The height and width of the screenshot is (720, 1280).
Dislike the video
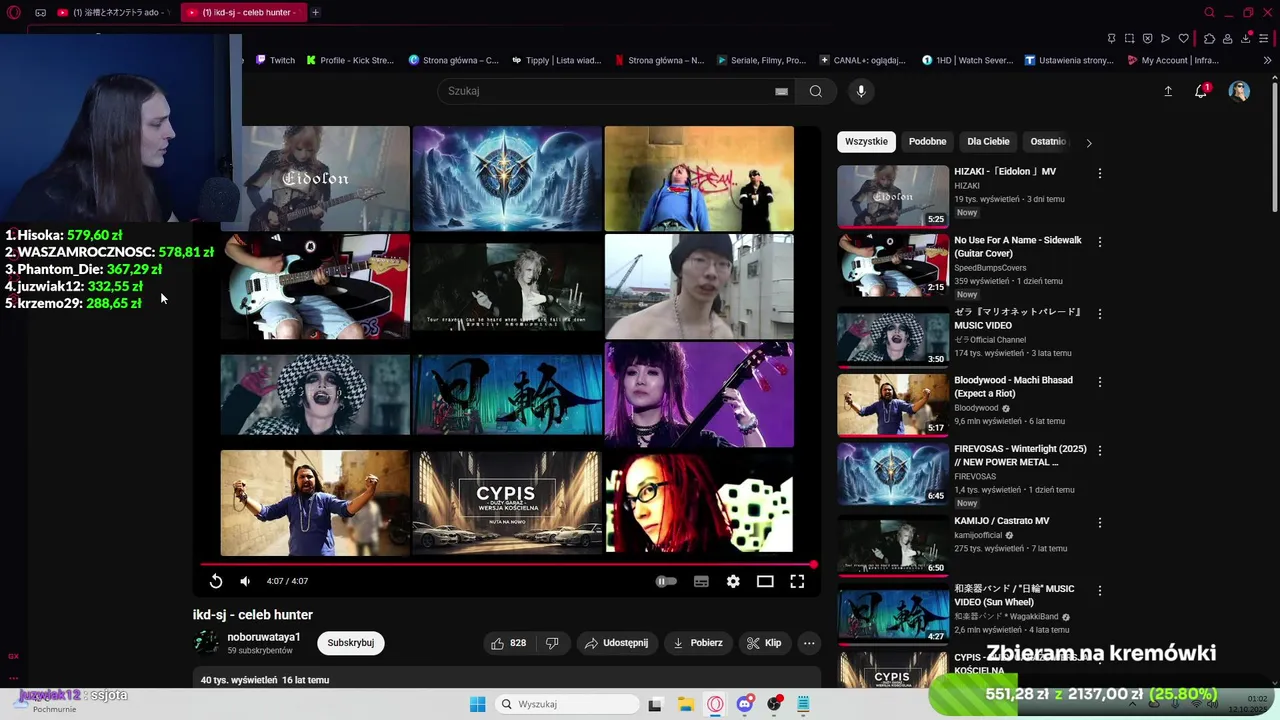click(x=552, y=643)
